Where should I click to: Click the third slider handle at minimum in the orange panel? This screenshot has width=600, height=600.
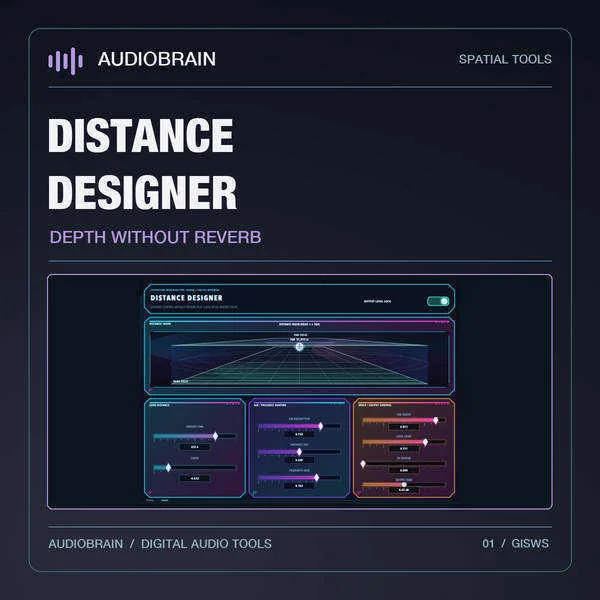[x=363, y=464]
